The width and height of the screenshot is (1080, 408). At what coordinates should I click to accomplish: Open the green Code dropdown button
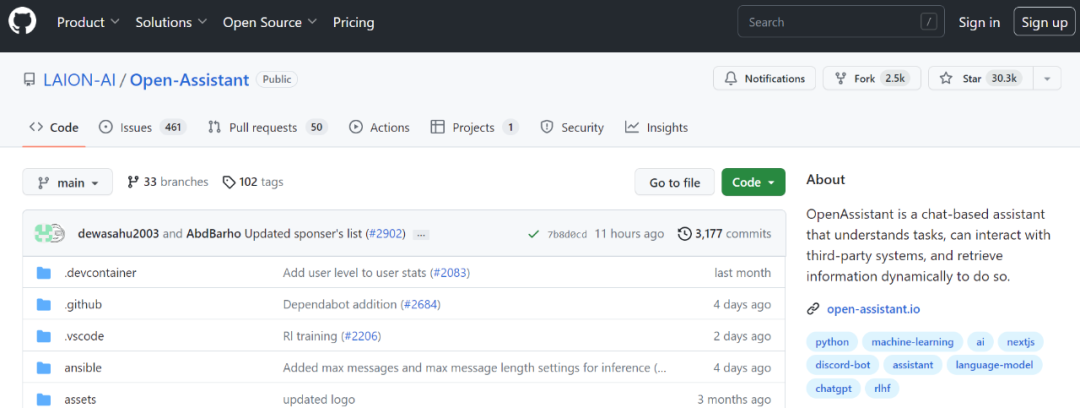pyautogui.click(x=754, y=183)
